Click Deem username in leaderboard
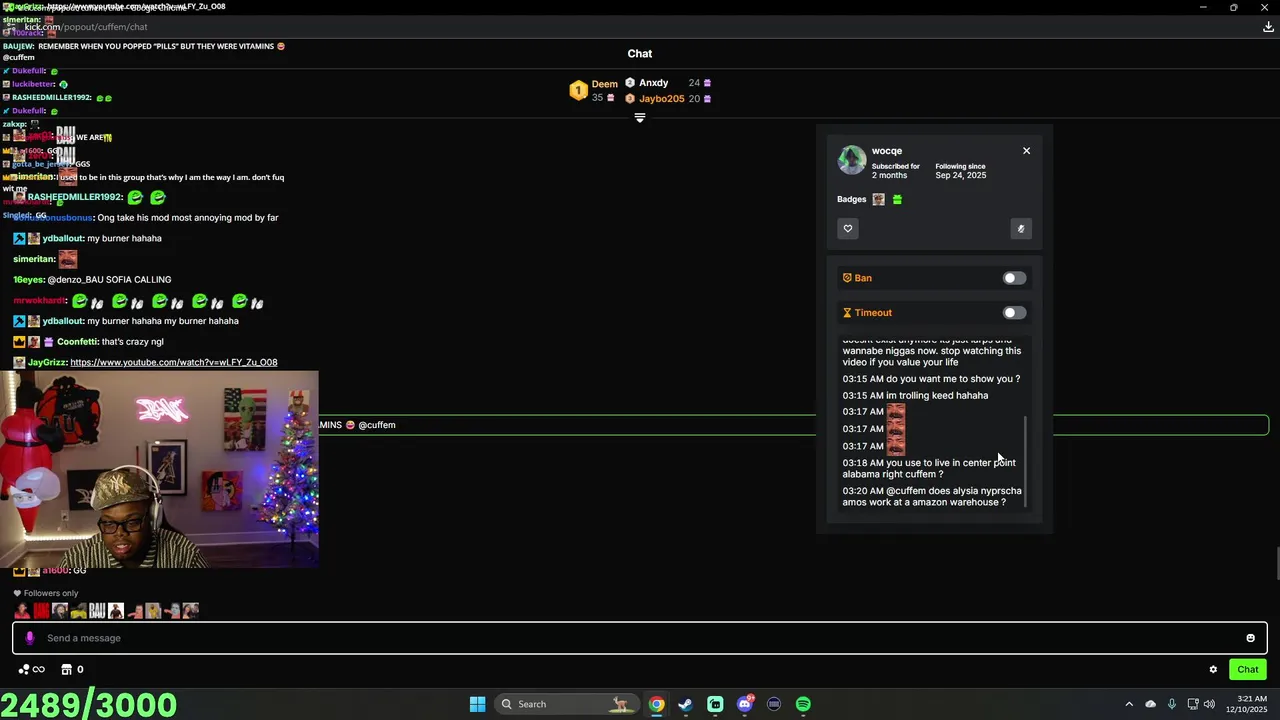This screenshot has width=1280, height=720. [x=604, y=84]
